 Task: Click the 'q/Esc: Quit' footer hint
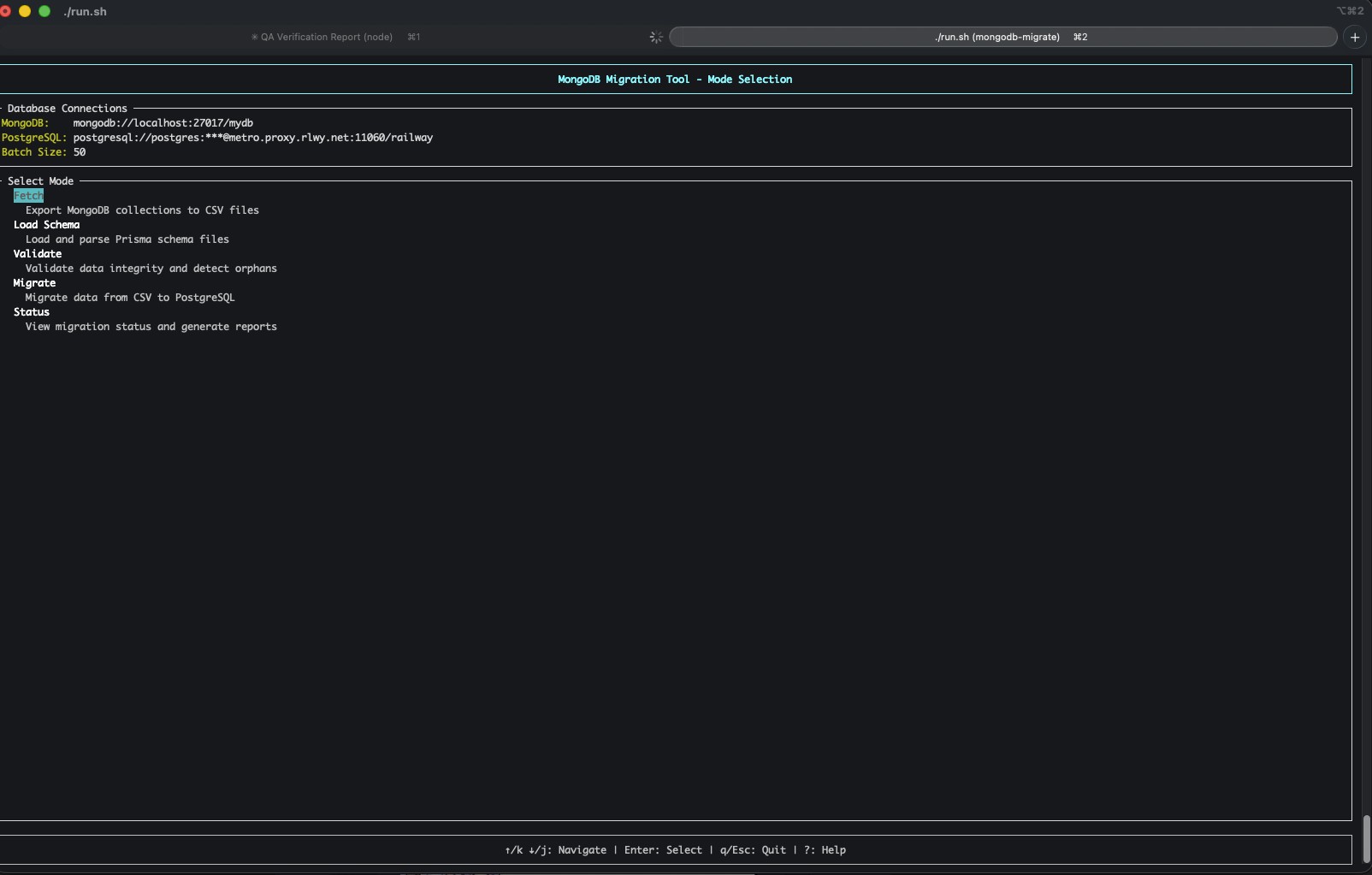click(753, 850)
